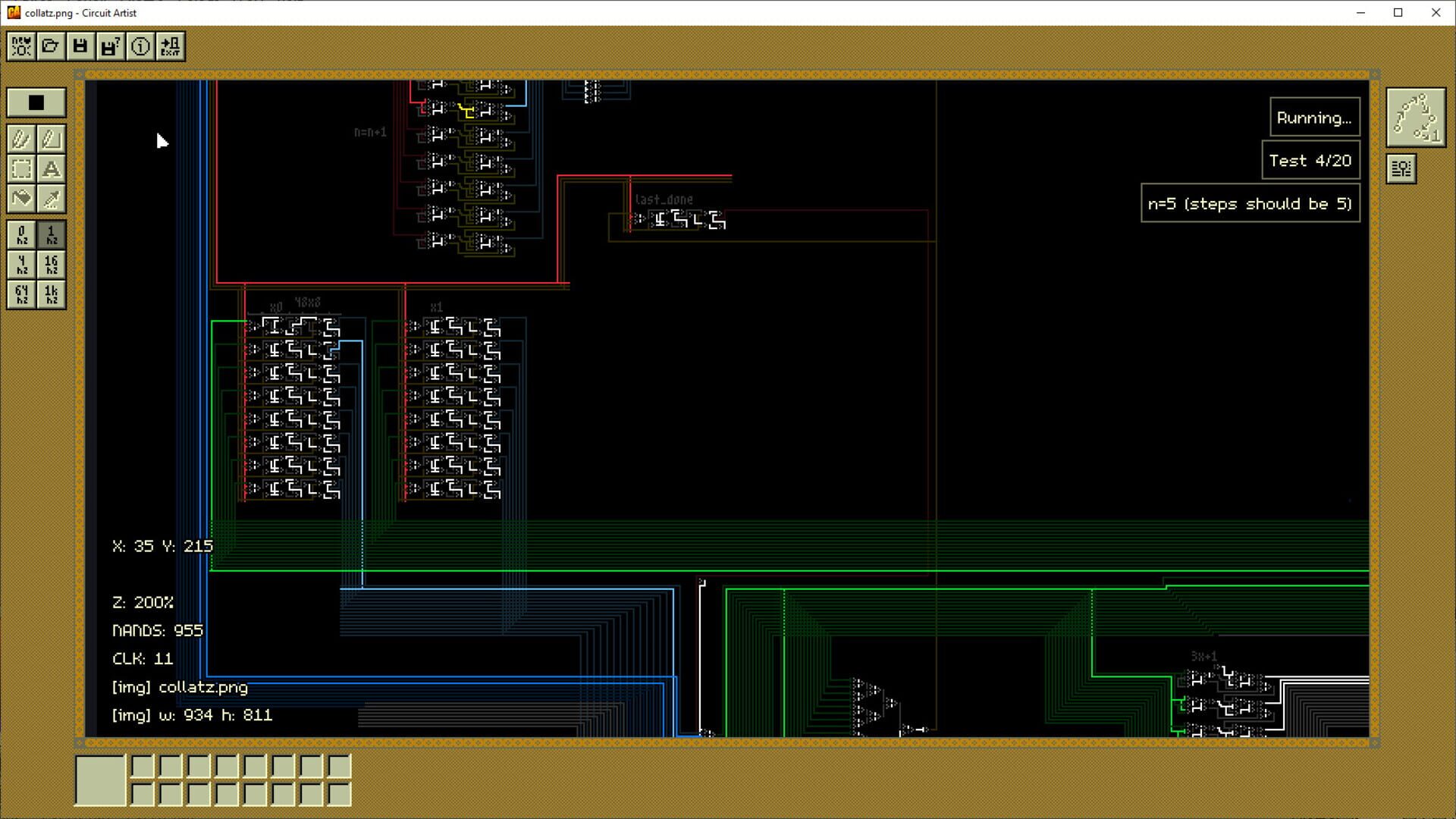Stop the simulation with the black square button
The width and height of the screenshot is (1456, 819).
pyautogui.click(x=36, y=102)
